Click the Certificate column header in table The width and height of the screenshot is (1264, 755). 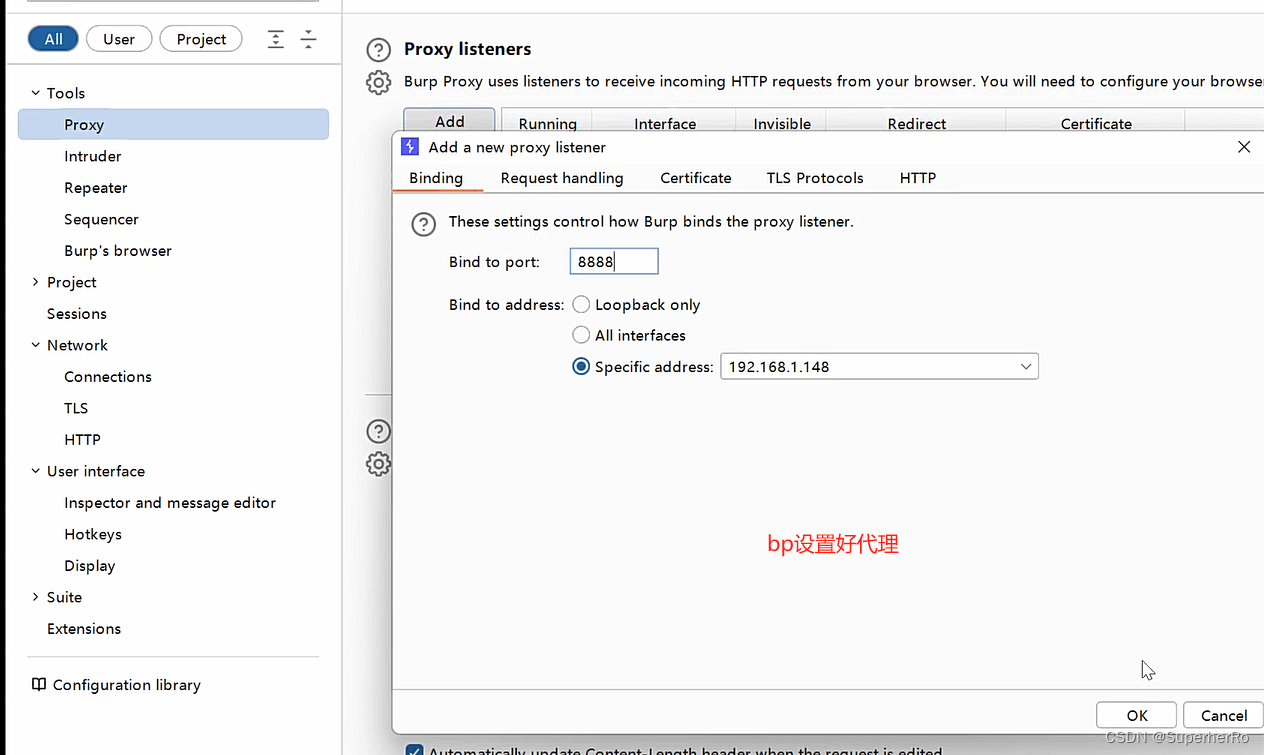coord(1096,123)
